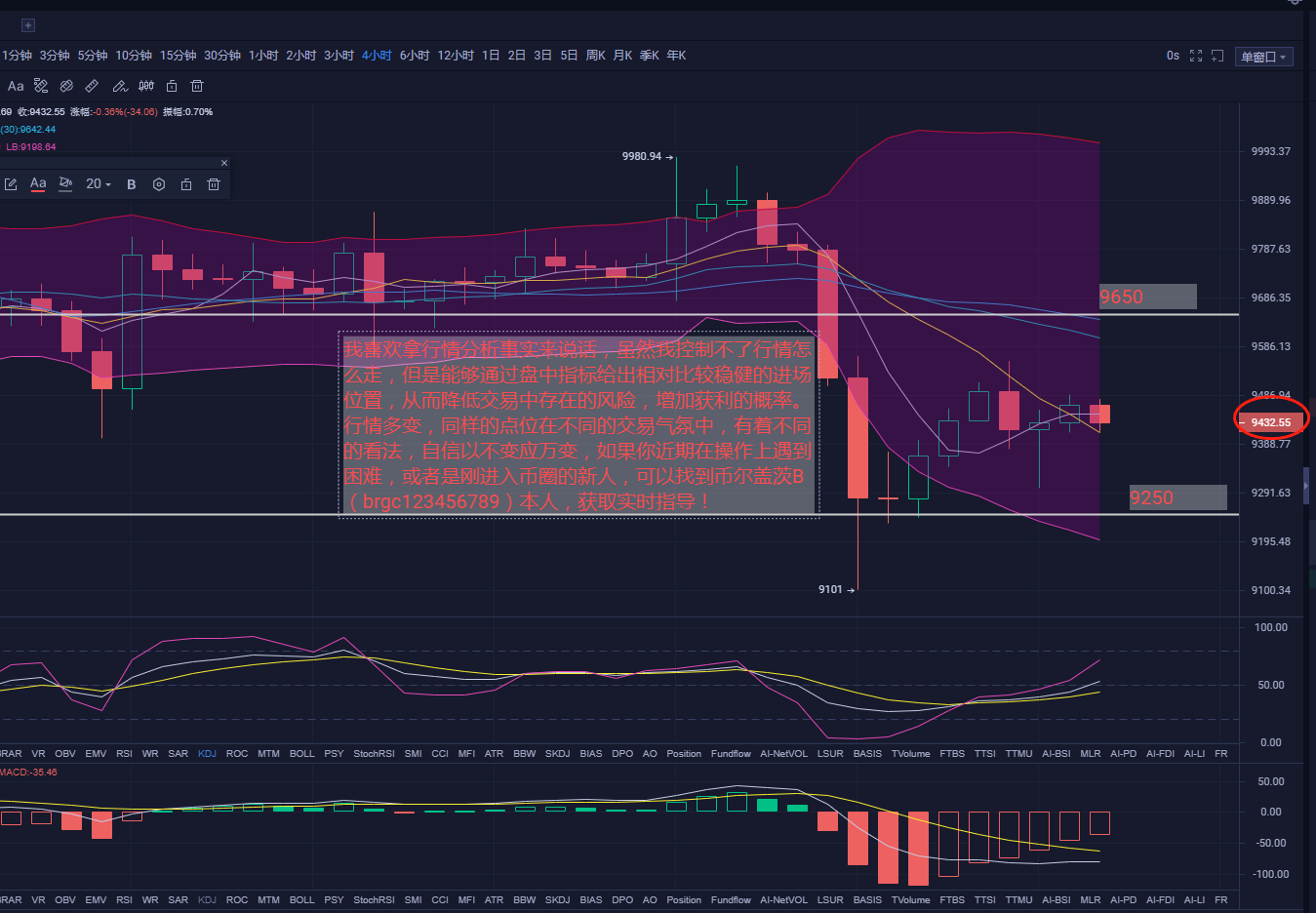This screenshot has height=913, width=1316.
Task: Select the trend-line pattern drawing tool
Action: 41,86
